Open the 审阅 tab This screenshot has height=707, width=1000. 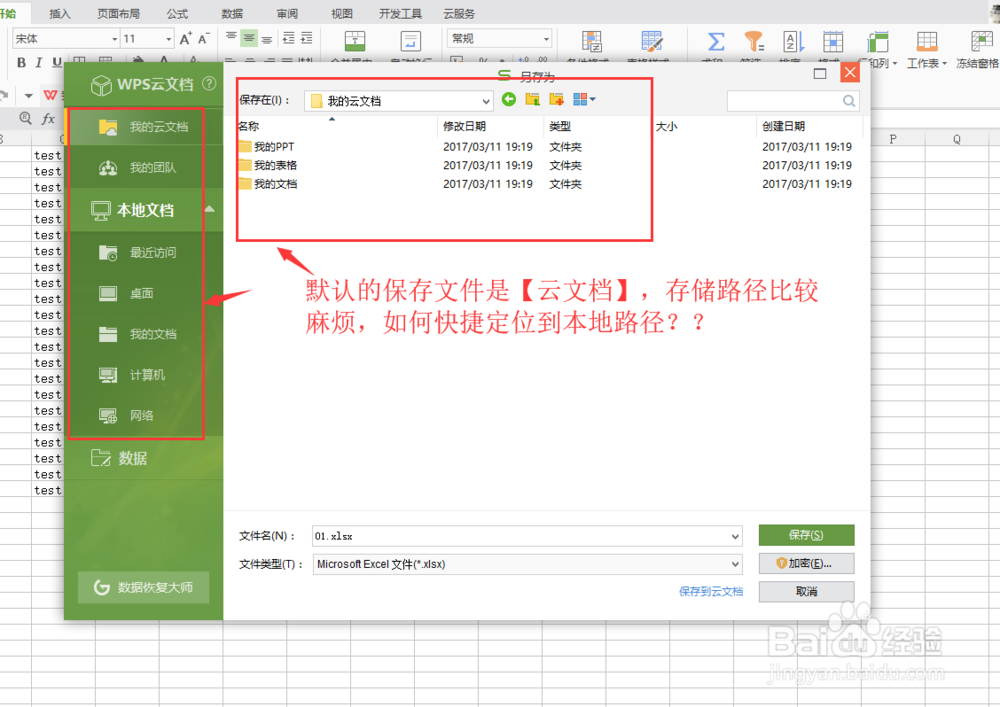tap(287, 13)
